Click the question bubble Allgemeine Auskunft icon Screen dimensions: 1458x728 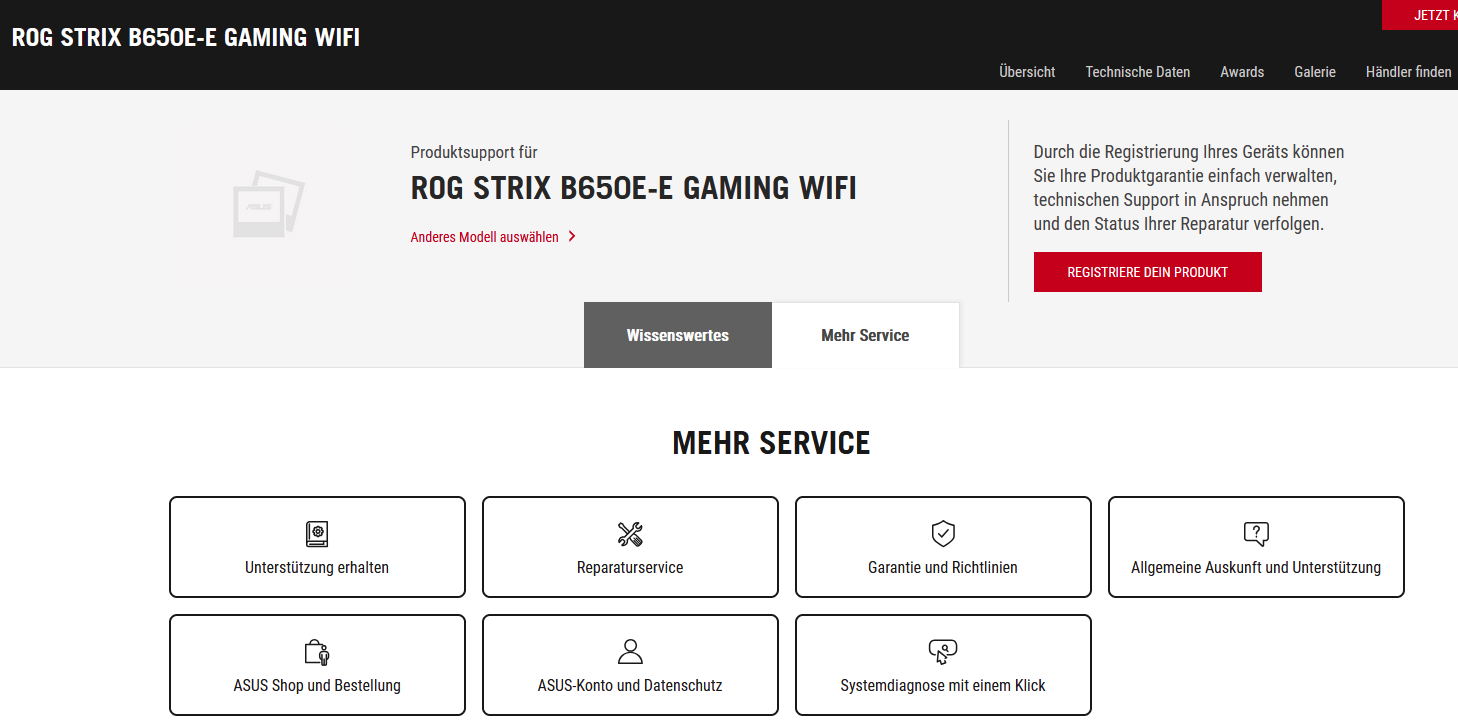click(x=1256, y=534)
